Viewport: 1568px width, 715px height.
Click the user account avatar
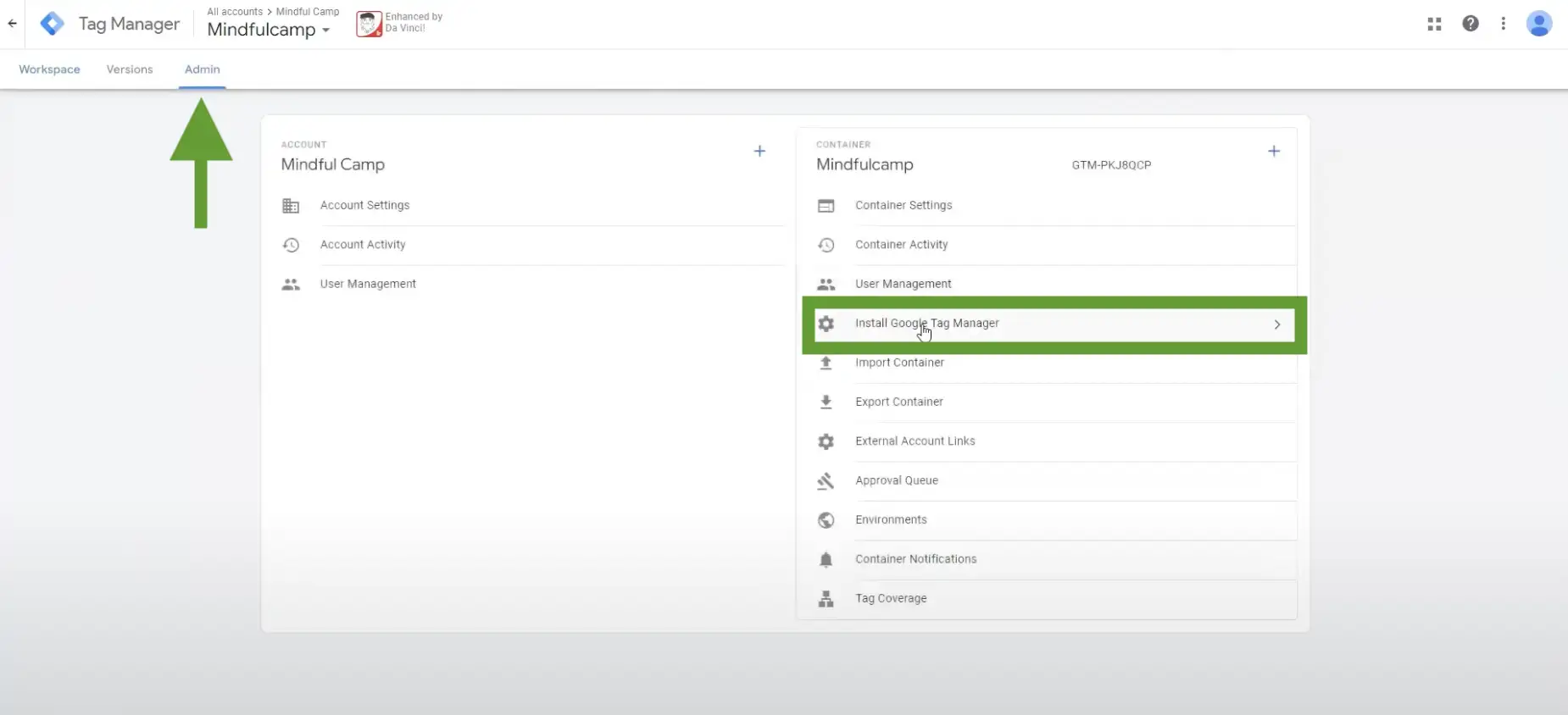[1539, 24]
